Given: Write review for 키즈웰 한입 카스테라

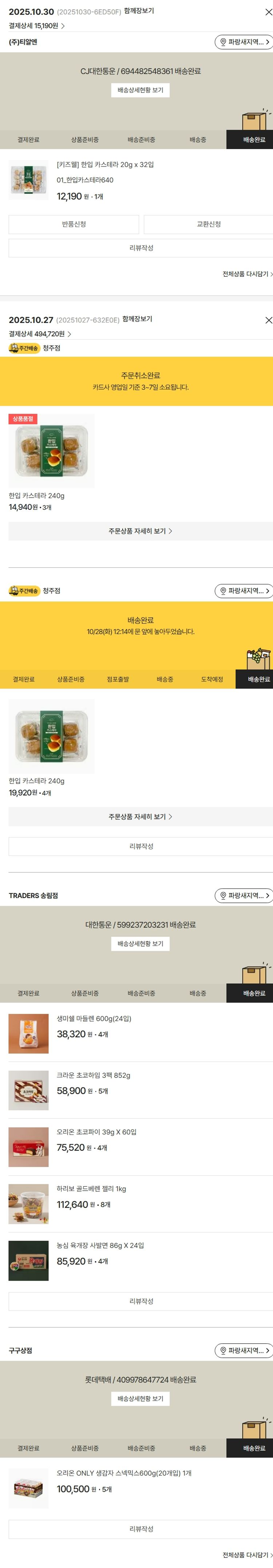Looking at the screenshot, I should pos(141,248).
